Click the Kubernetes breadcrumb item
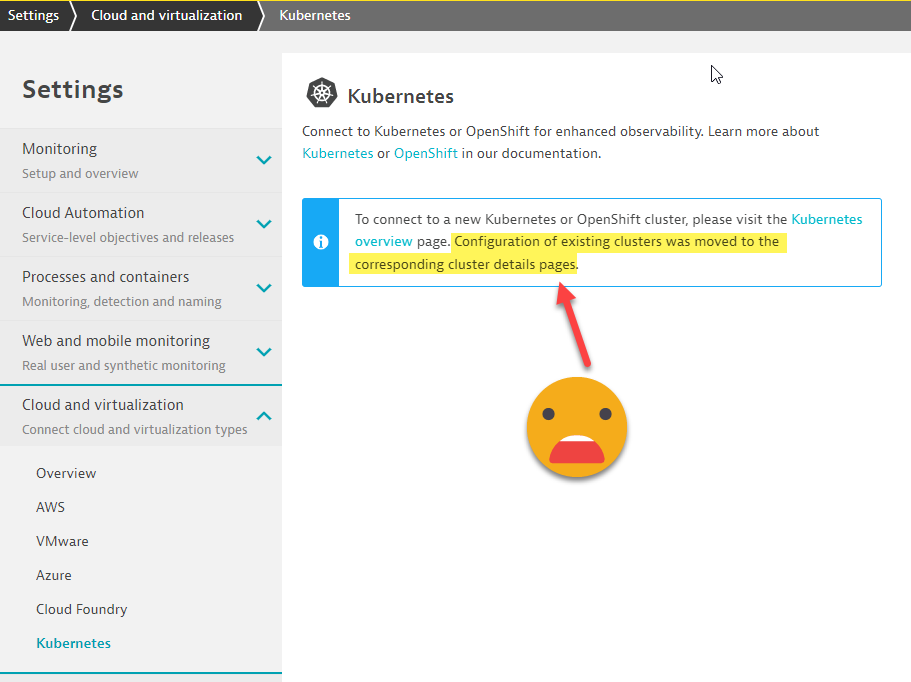Image resolution: width=911 pixels, height=682 pixels. 314,15
